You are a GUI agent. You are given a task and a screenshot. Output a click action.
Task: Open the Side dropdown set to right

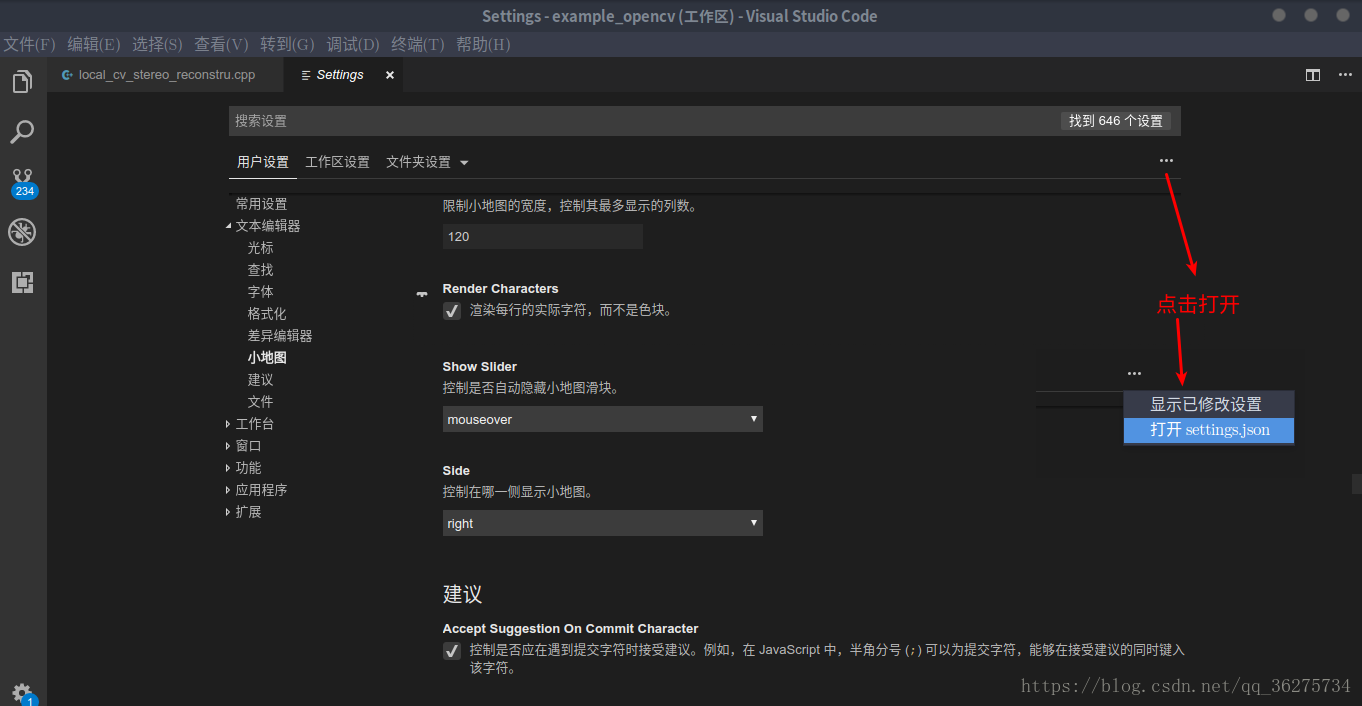tap(603, 523)
